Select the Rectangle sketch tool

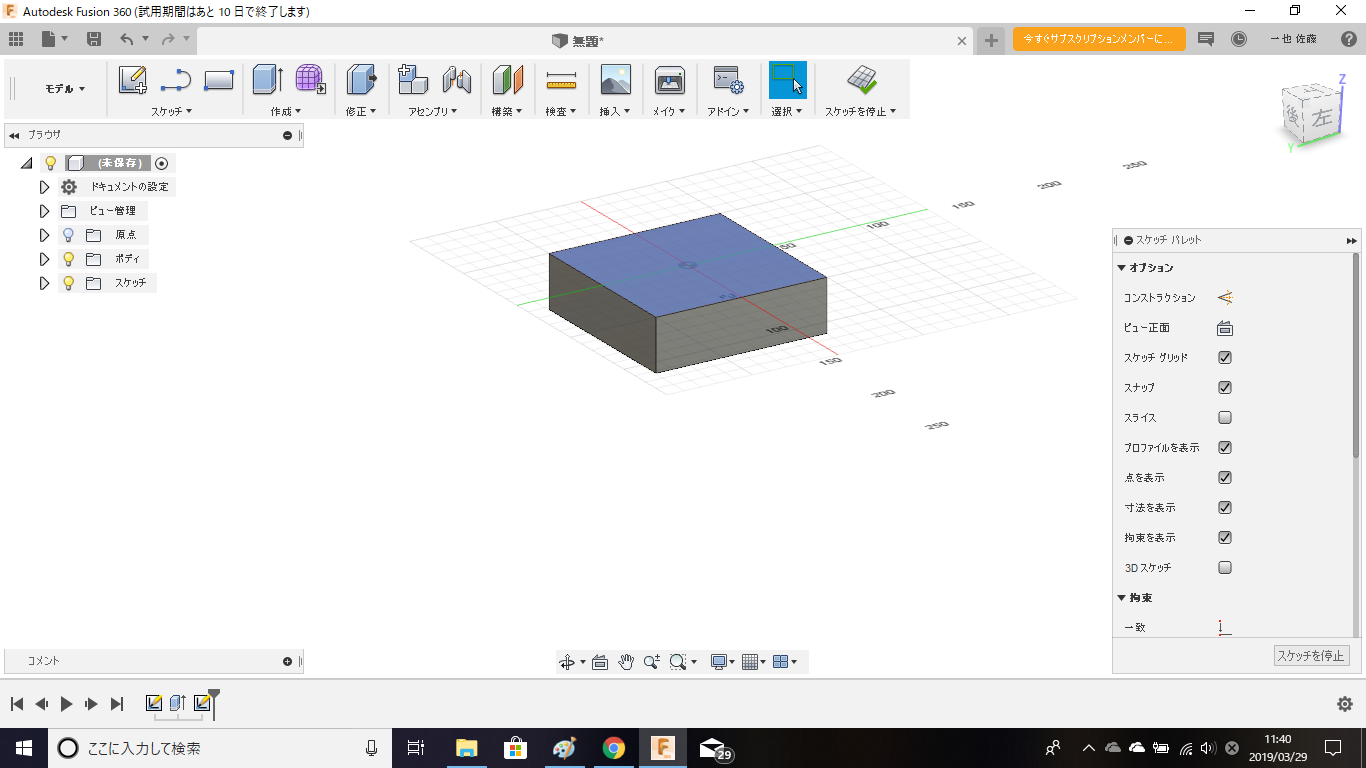tap(219, 80)
